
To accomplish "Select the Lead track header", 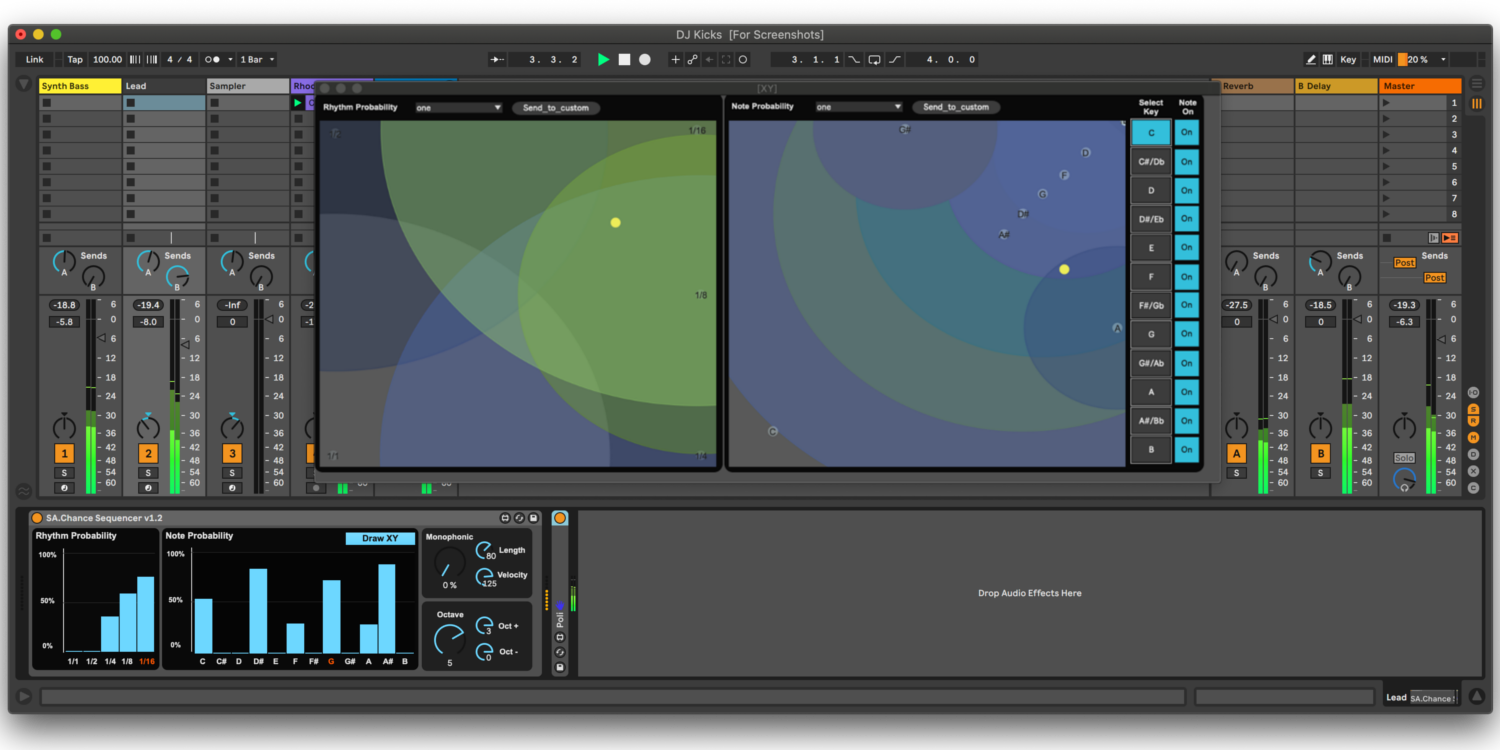I will coord(164,86).
